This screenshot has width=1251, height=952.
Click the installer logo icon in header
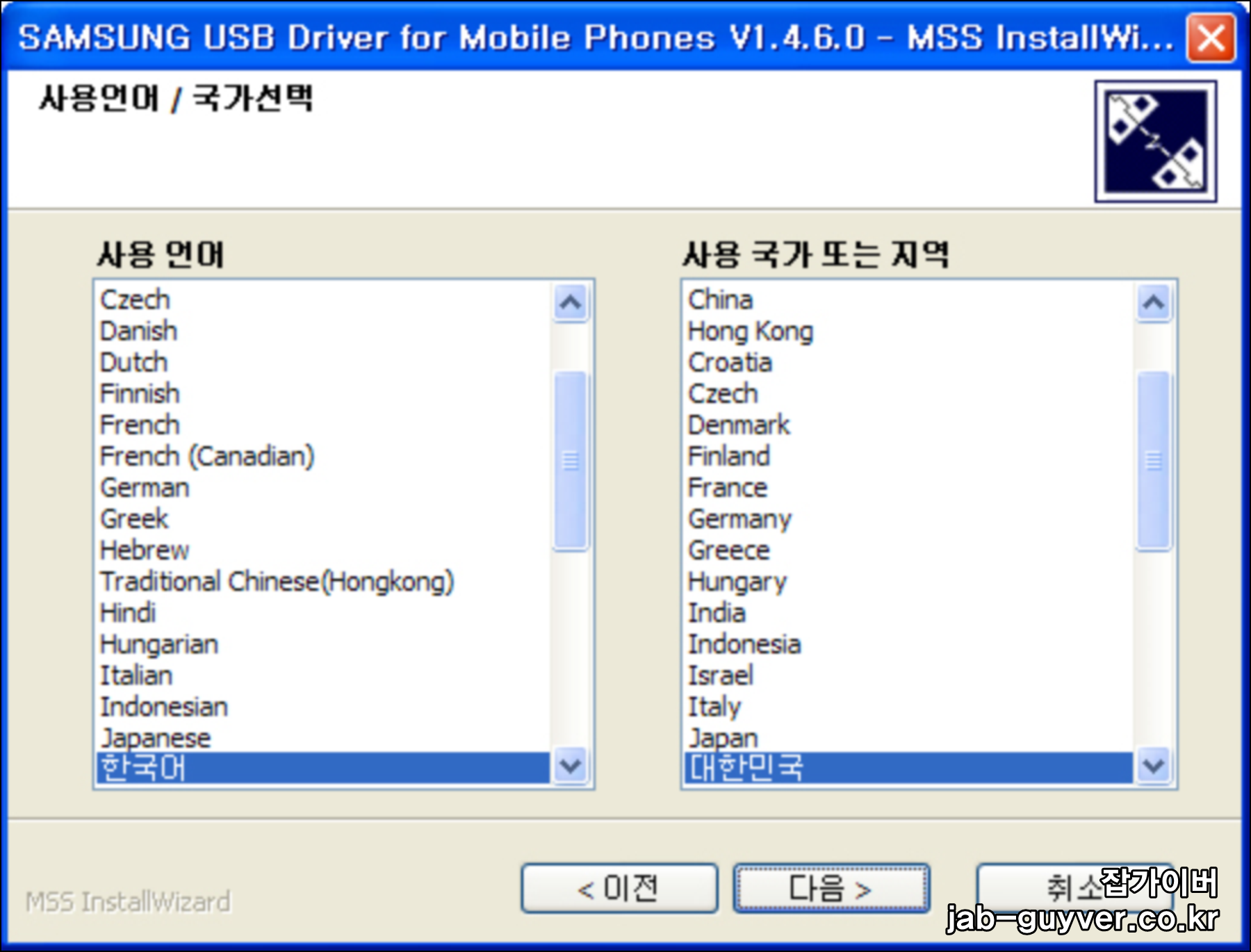click(1155, 141)
